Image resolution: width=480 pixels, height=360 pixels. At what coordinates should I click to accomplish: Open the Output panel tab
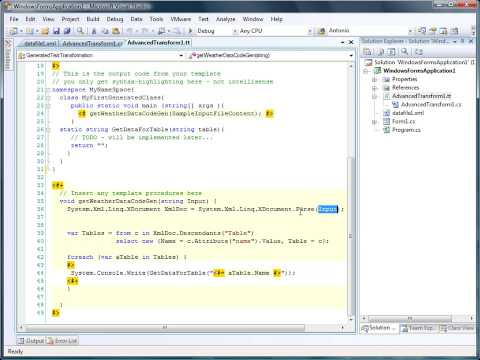(31, 341)
